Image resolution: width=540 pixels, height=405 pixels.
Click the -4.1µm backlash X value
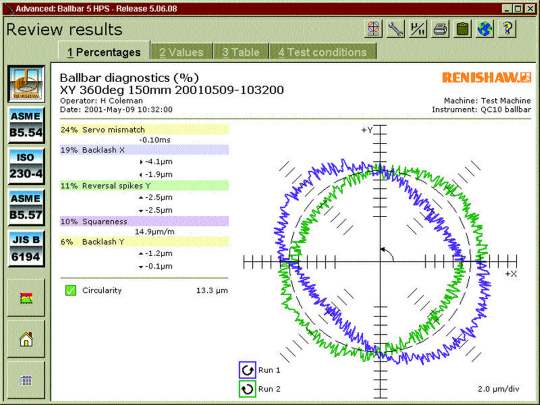[158, 162]
